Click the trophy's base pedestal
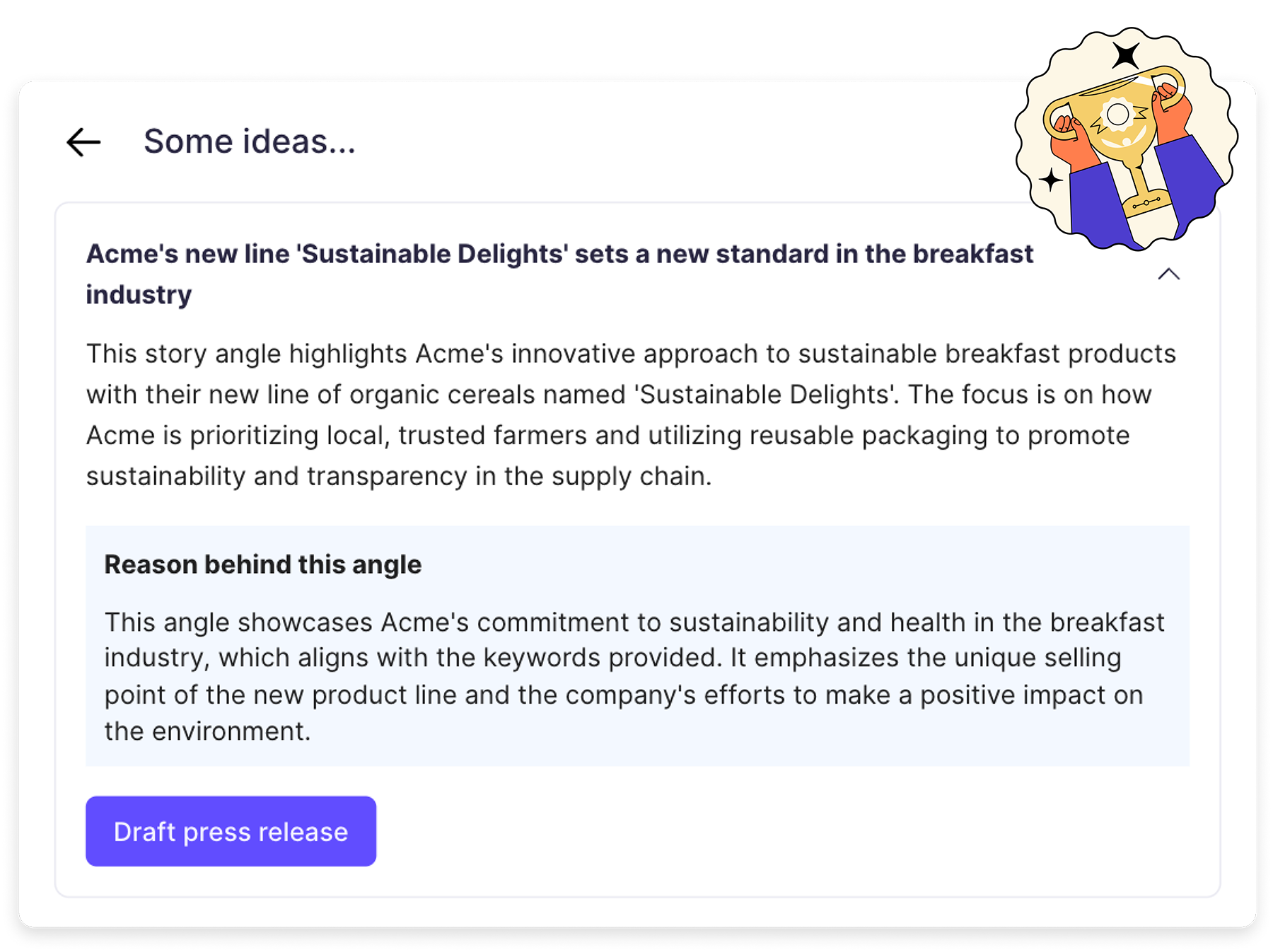This screenshot has width=1273, height=952. coord(1146,202)
